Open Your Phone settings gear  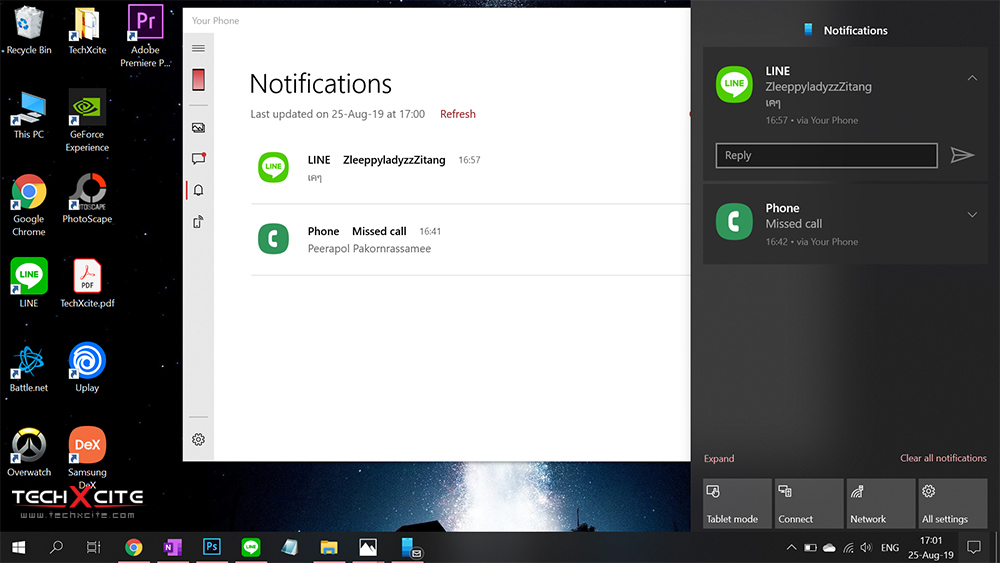click(198, 439)
